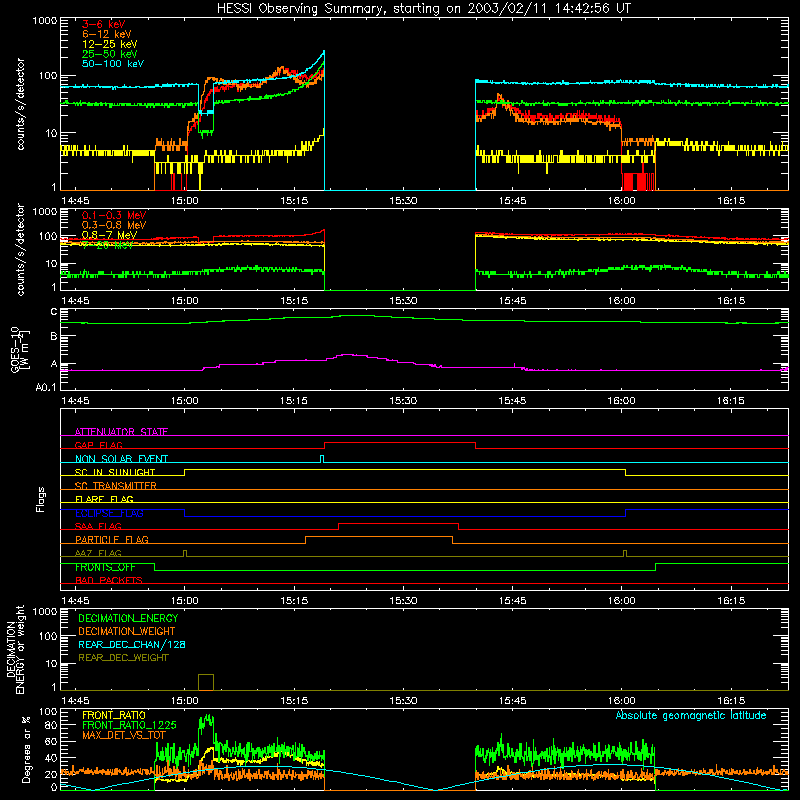Click the 'Absolute geomagnetic latitude' label
Image resolution: width=800 pixels, height=800 pixels.
[691, 715]
